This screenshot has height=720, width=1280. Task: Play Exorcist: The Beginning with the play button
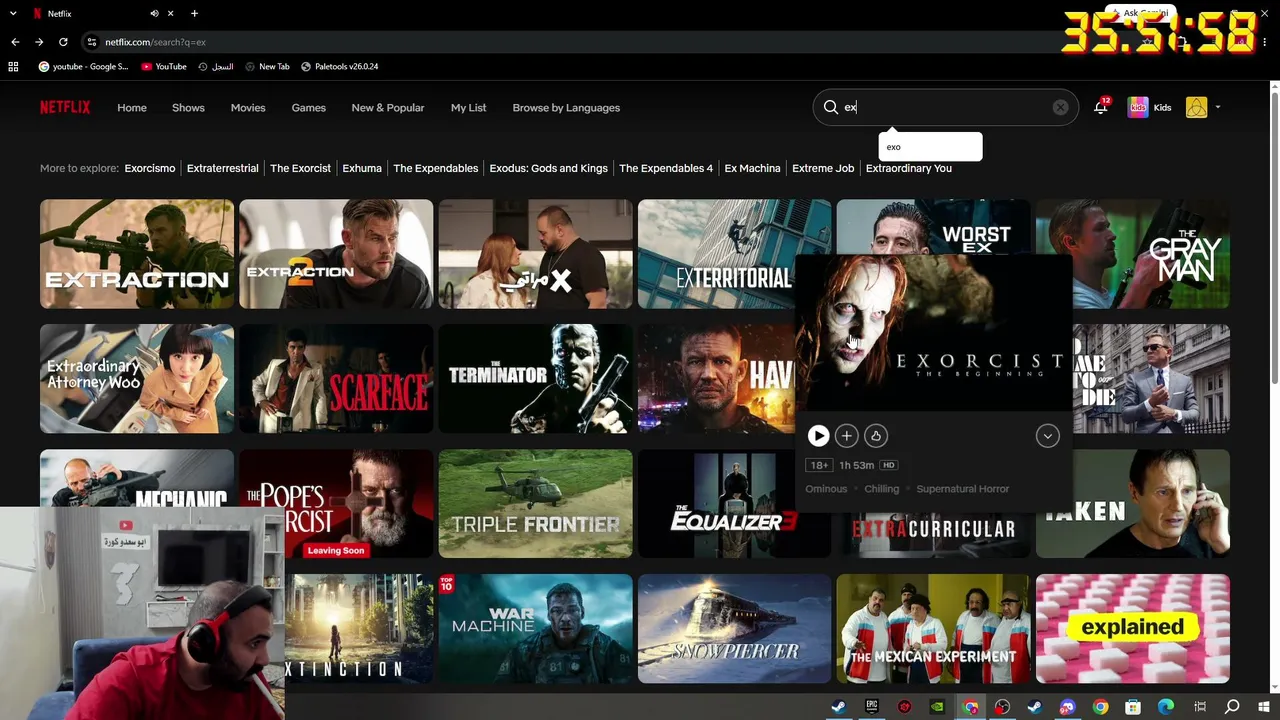(x=818, y=435)
